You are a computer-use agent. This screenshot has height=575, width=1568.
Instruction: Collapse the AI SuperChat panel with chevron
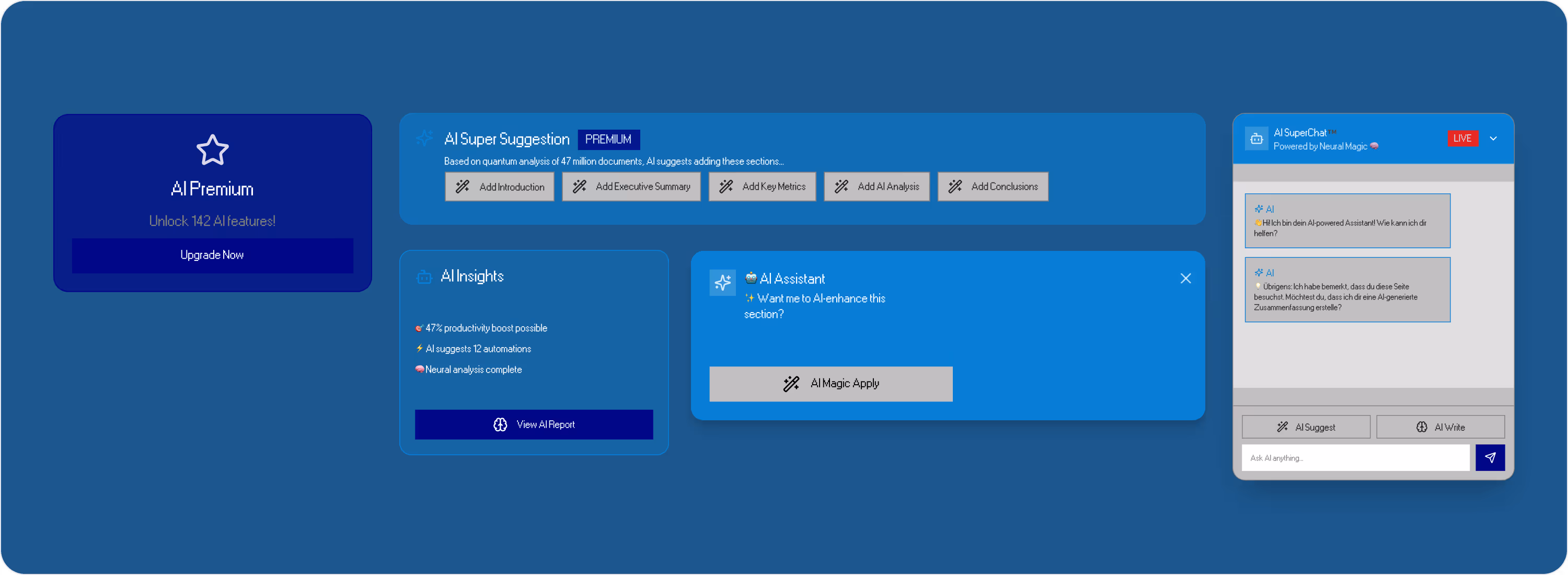tap(1493, 139)
